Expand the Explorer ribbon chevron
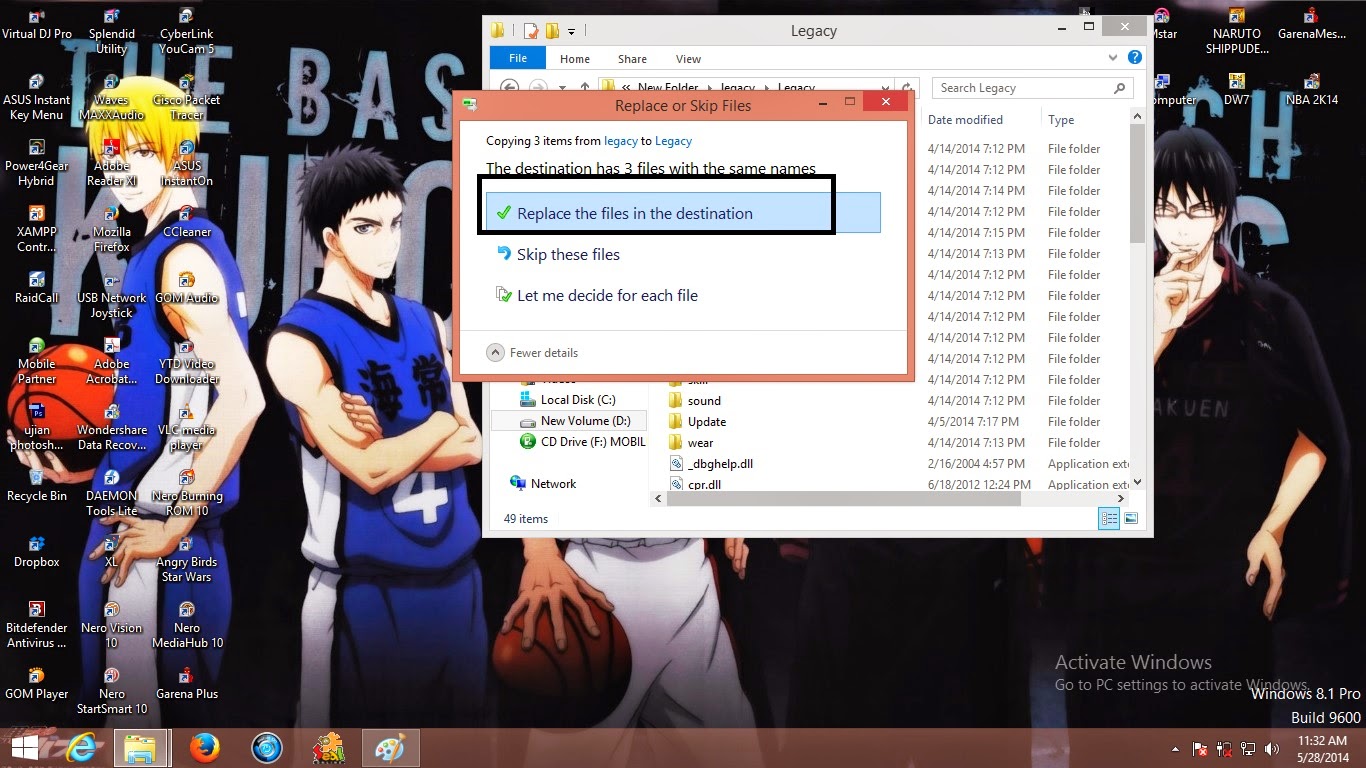 [x=1115, y=58]
